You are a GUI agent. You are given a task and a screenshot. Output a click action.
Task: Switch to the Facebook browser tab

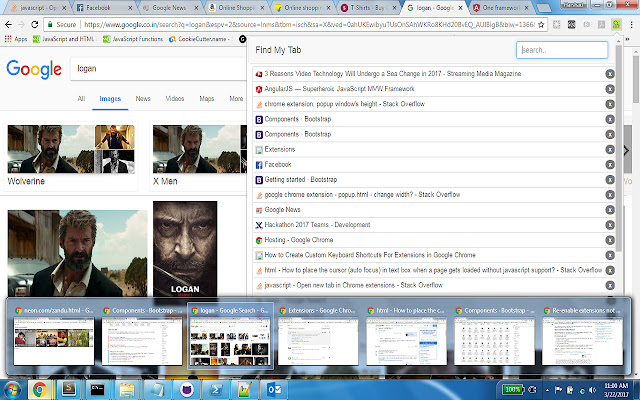click(x=104, y=8)
